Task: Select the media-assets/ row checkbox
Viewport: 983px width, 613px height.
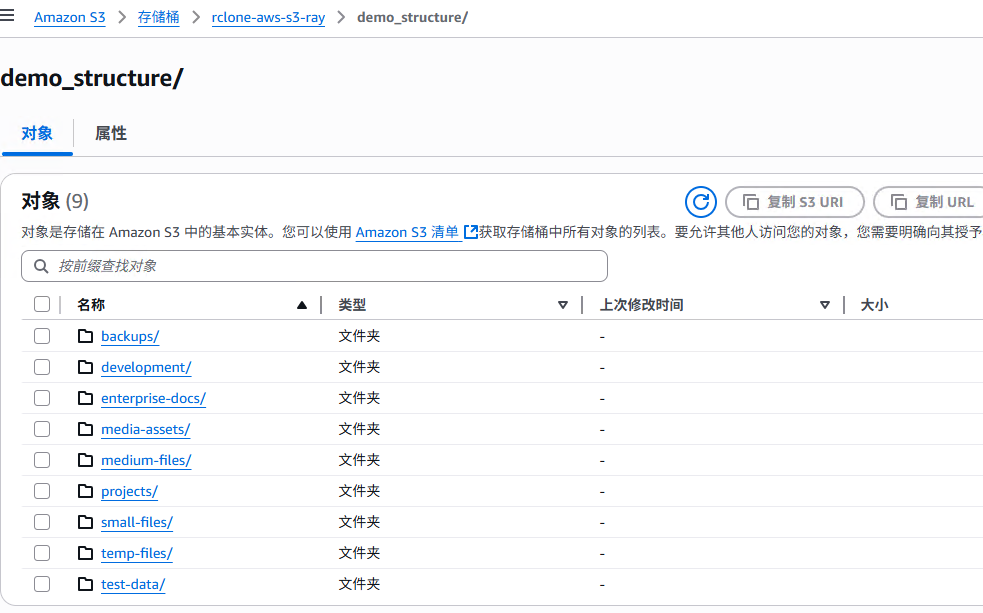Action: [x=42, y=429]
